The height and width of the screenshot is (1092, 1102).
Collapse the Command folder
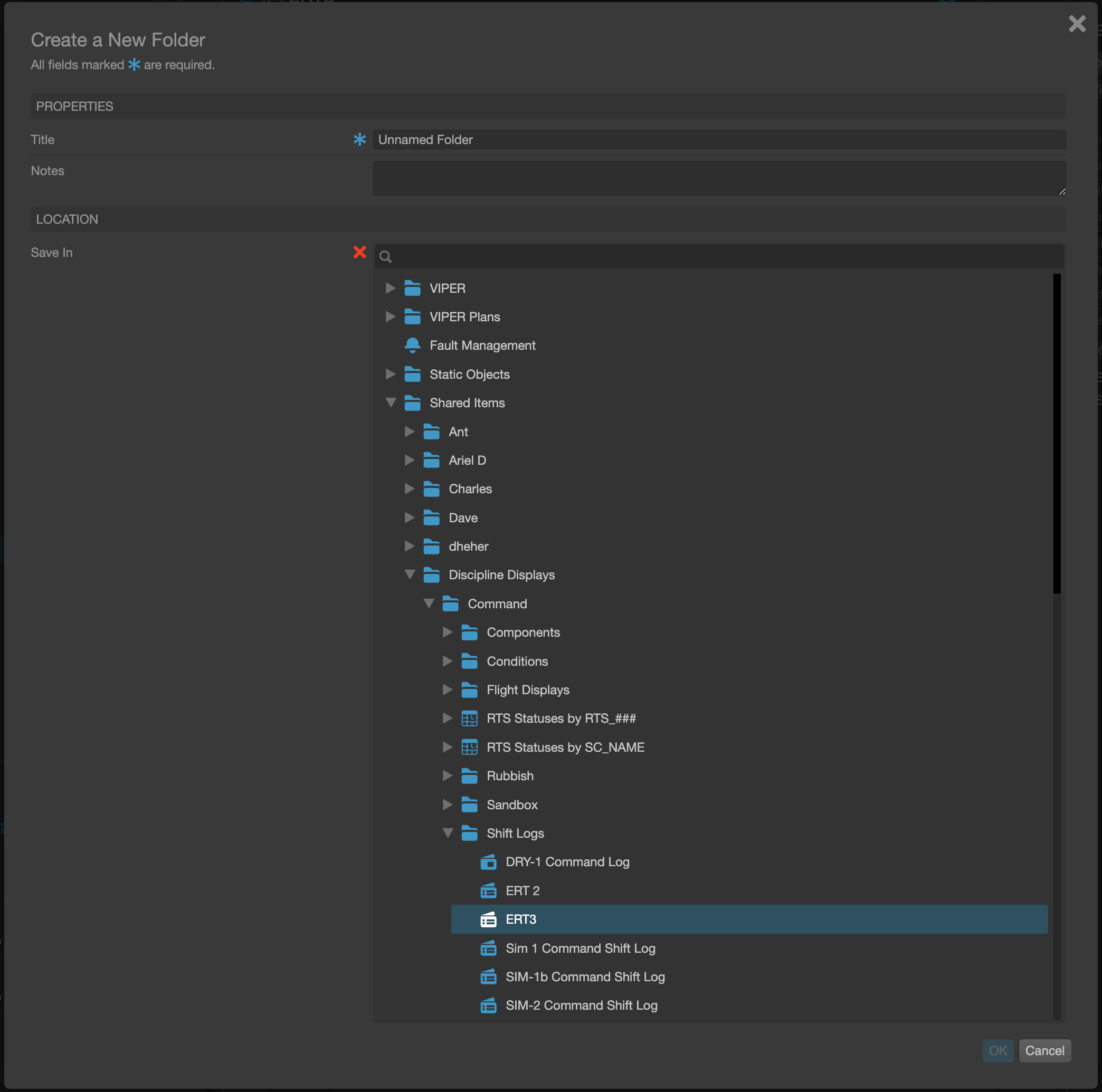tap(429, 604)
